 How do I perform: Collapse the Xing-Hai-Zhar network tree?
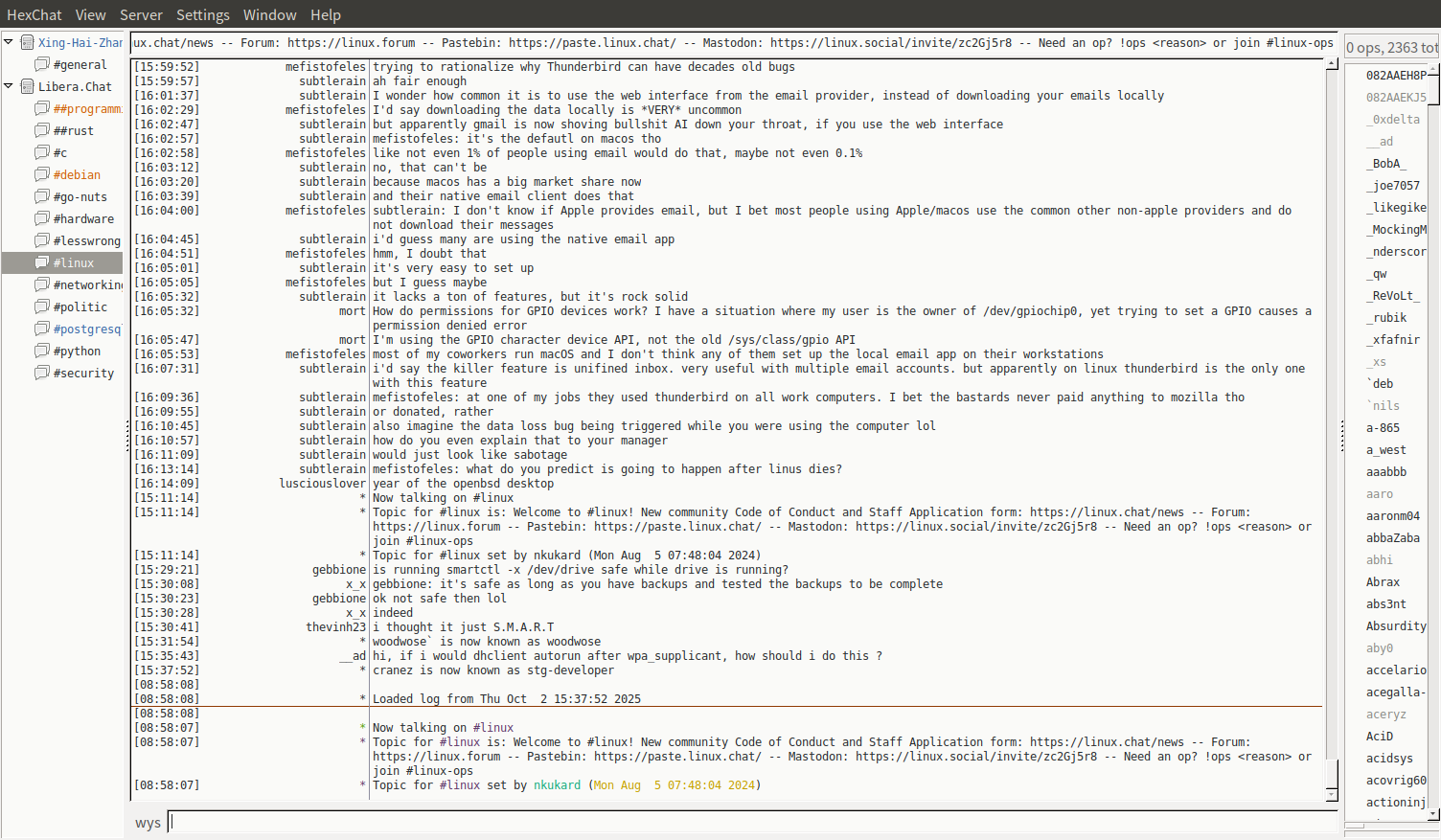(x=9, y=42)
